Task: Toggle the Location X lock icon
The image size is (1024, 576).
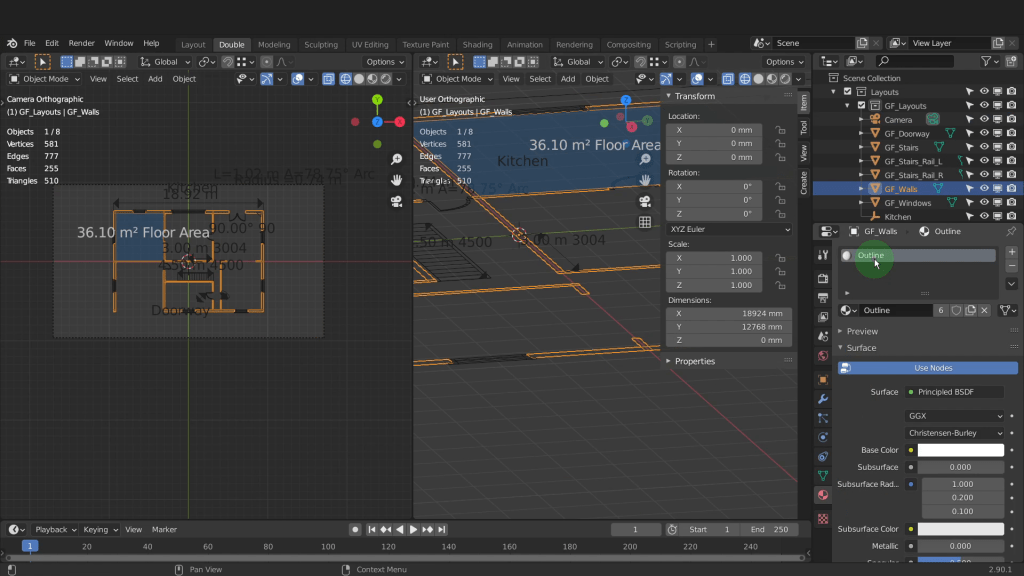Action: (780, 130)
